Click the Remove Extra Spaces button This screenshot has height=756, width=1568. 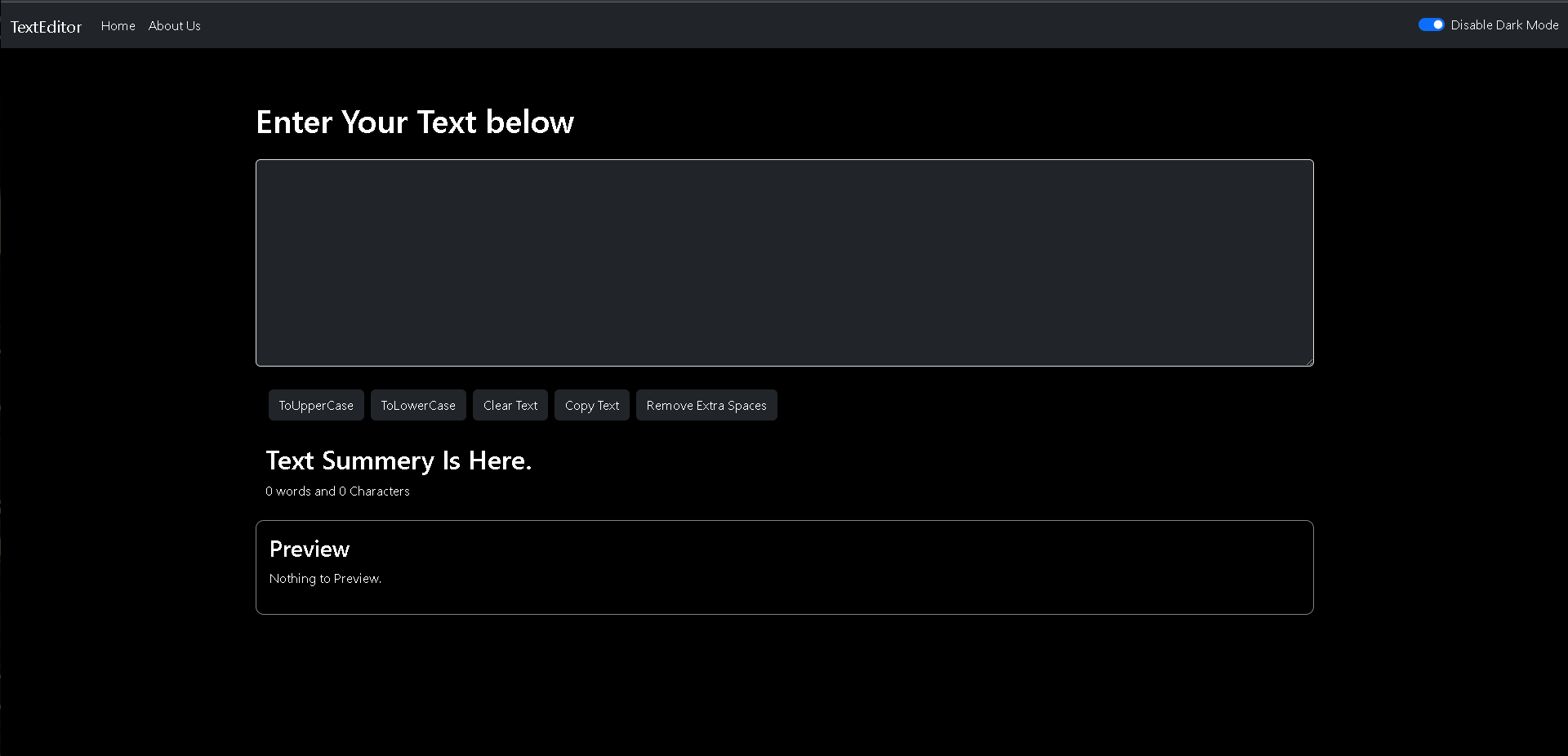click(706, 405)
